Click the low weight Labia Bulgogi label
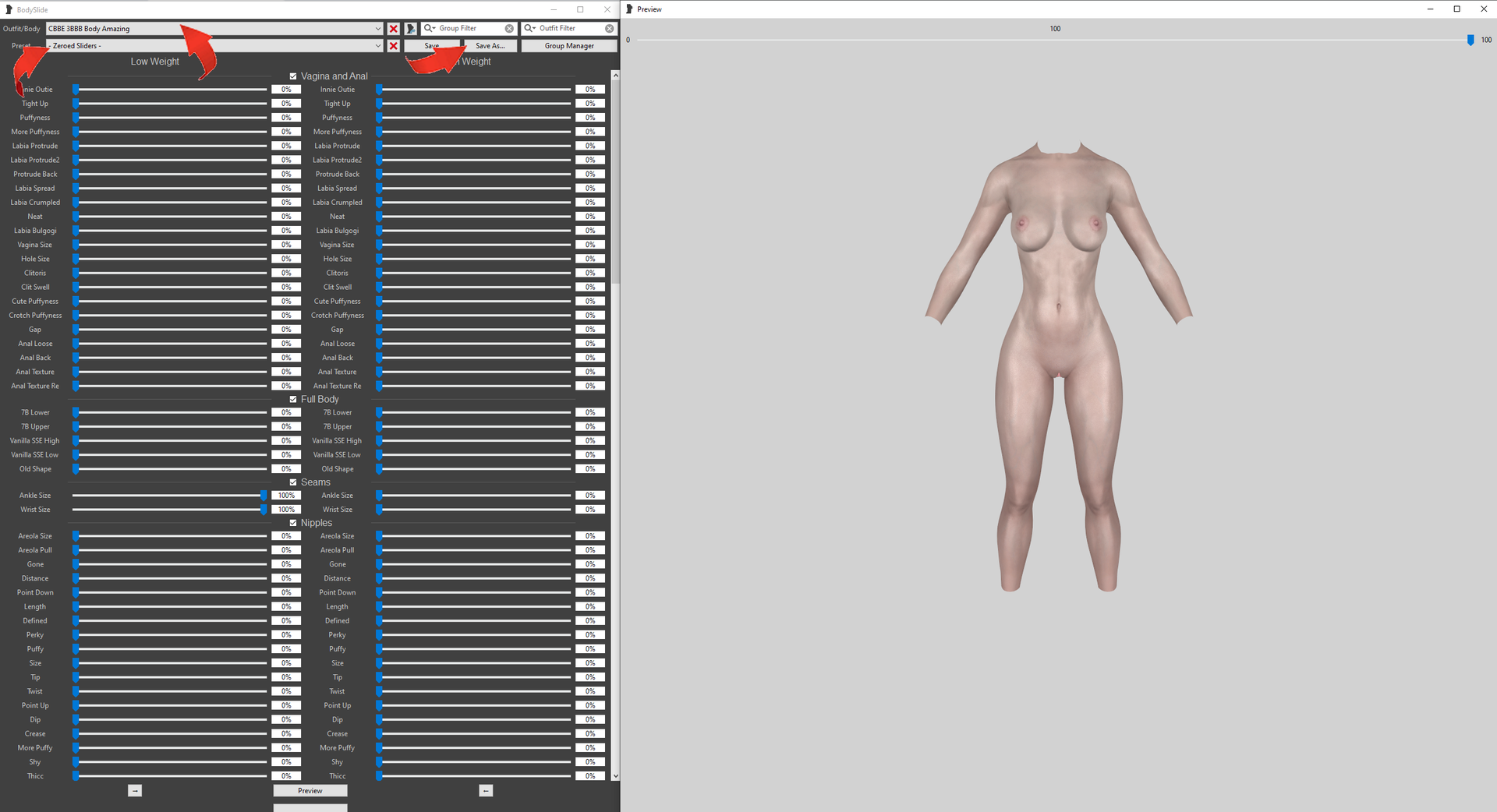Viewport: 1497px width, 812px height. pyautogui.click(x=35, y=231)
